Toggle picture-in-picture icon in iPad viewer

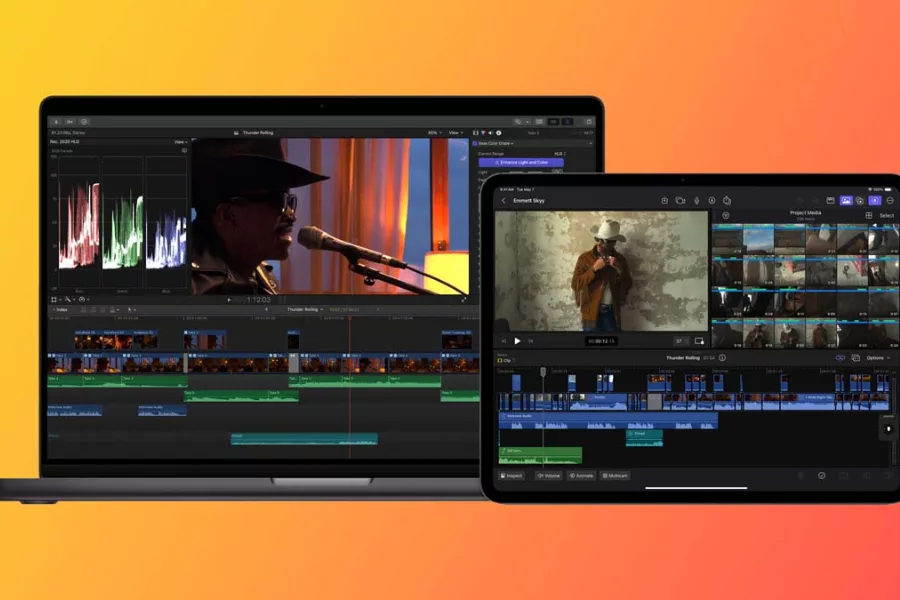point(699,341)
